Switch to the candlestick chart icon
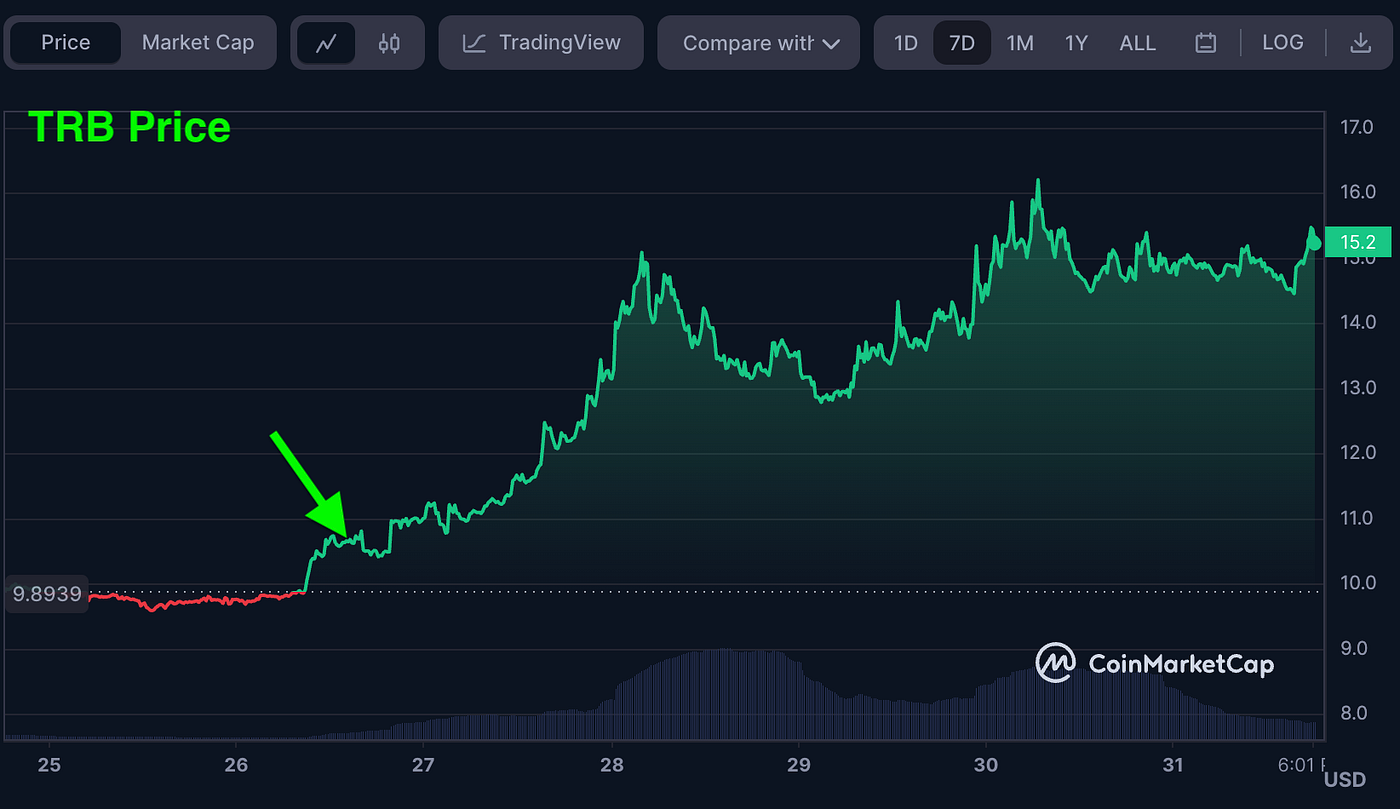Image resolution: width=1400 pixels, height=809 pixels. [389, 42]
